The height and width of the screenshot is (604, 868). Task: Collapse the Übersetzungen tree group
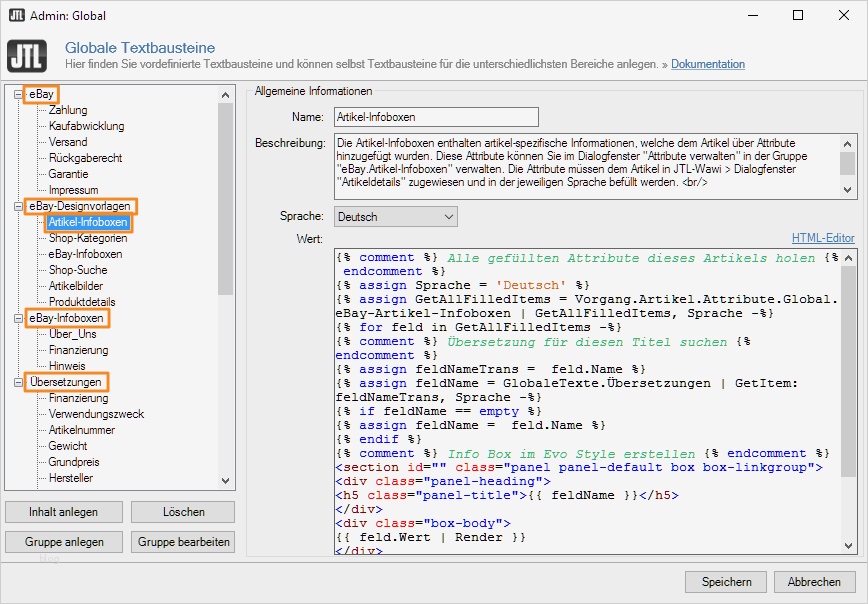pos(18,383)
